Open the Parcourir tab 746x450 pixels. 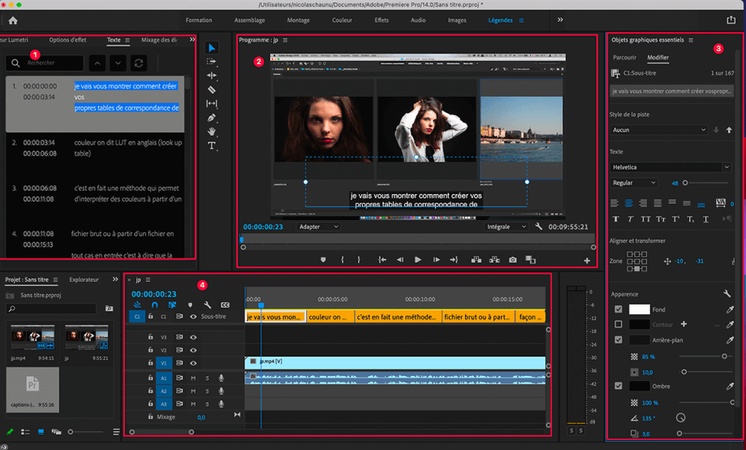pos(624,57)
